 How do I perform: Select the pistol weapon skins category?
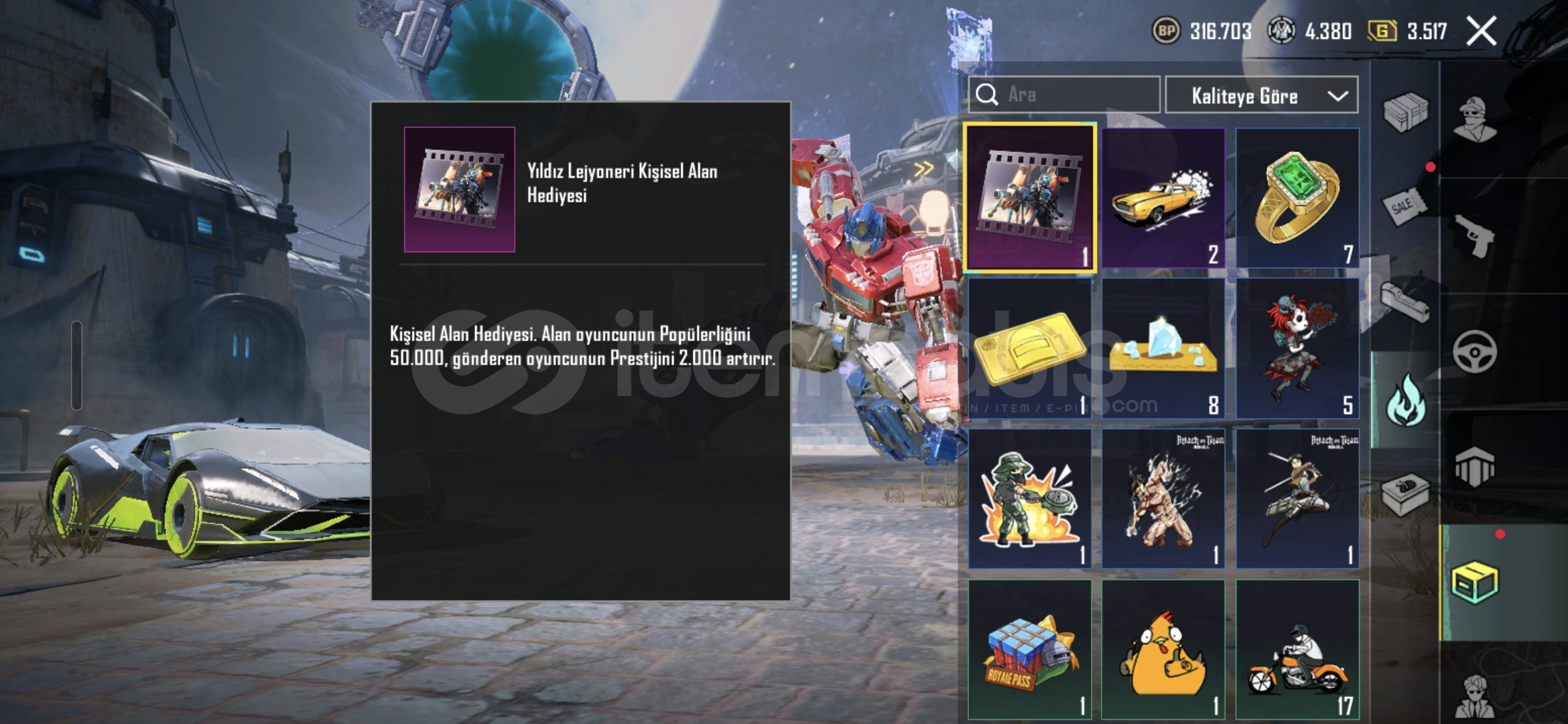(1474, 236)
